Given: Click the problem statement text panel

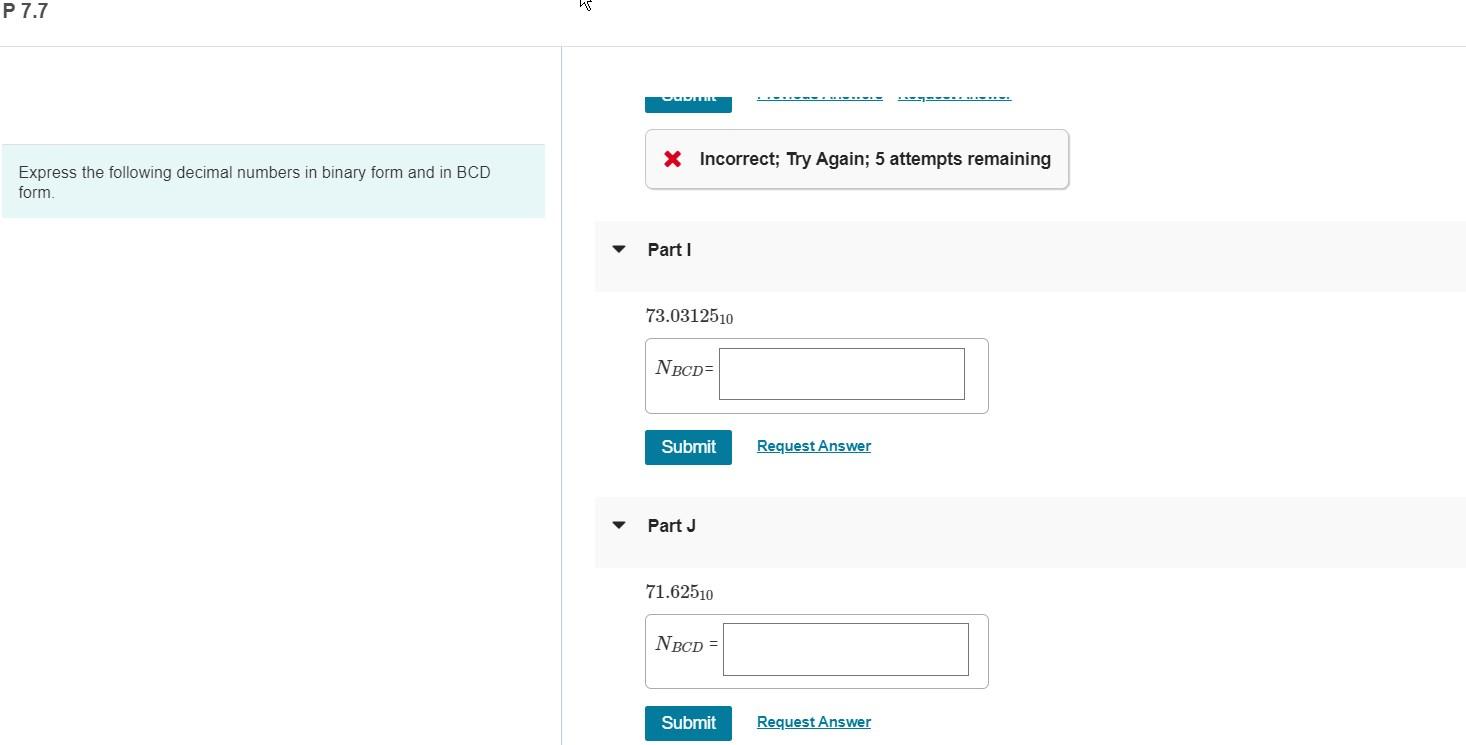Looking at the screenshot, I should (272, 181).
